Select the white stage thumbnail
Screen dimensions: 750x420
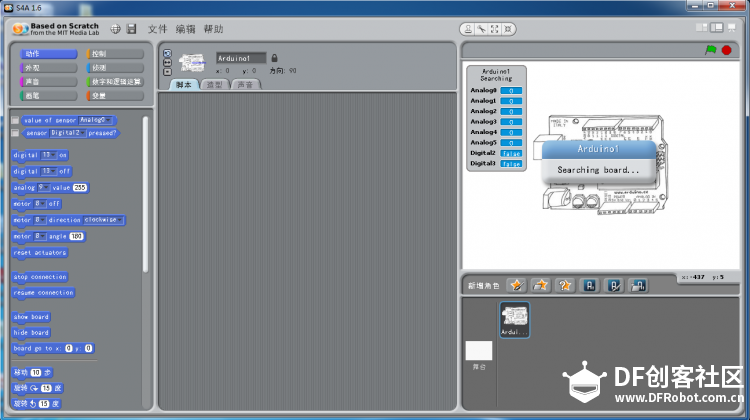click(x=479, y=351)
